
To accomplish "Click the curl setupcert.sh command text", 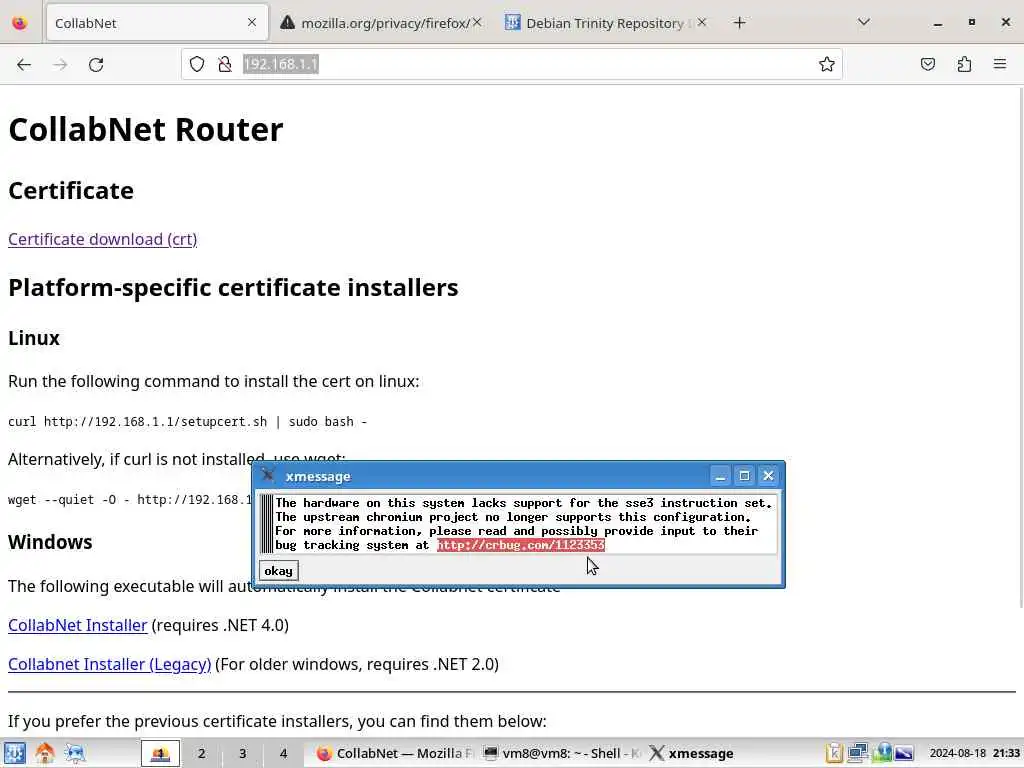I will (x=187, y=422).
